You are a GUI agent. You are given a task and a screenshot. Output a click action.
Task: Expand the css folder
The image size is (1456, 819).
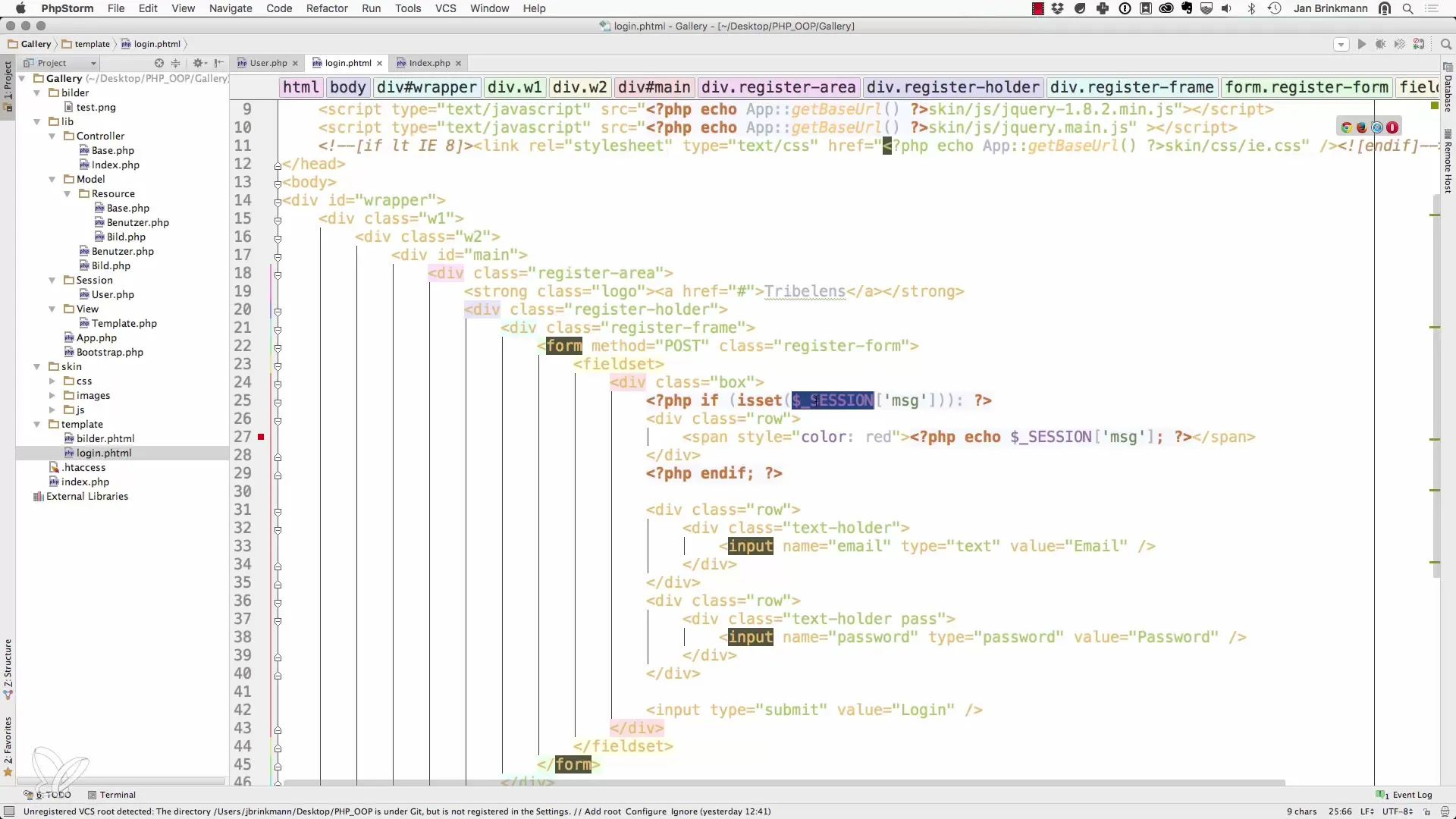(52, 381)
